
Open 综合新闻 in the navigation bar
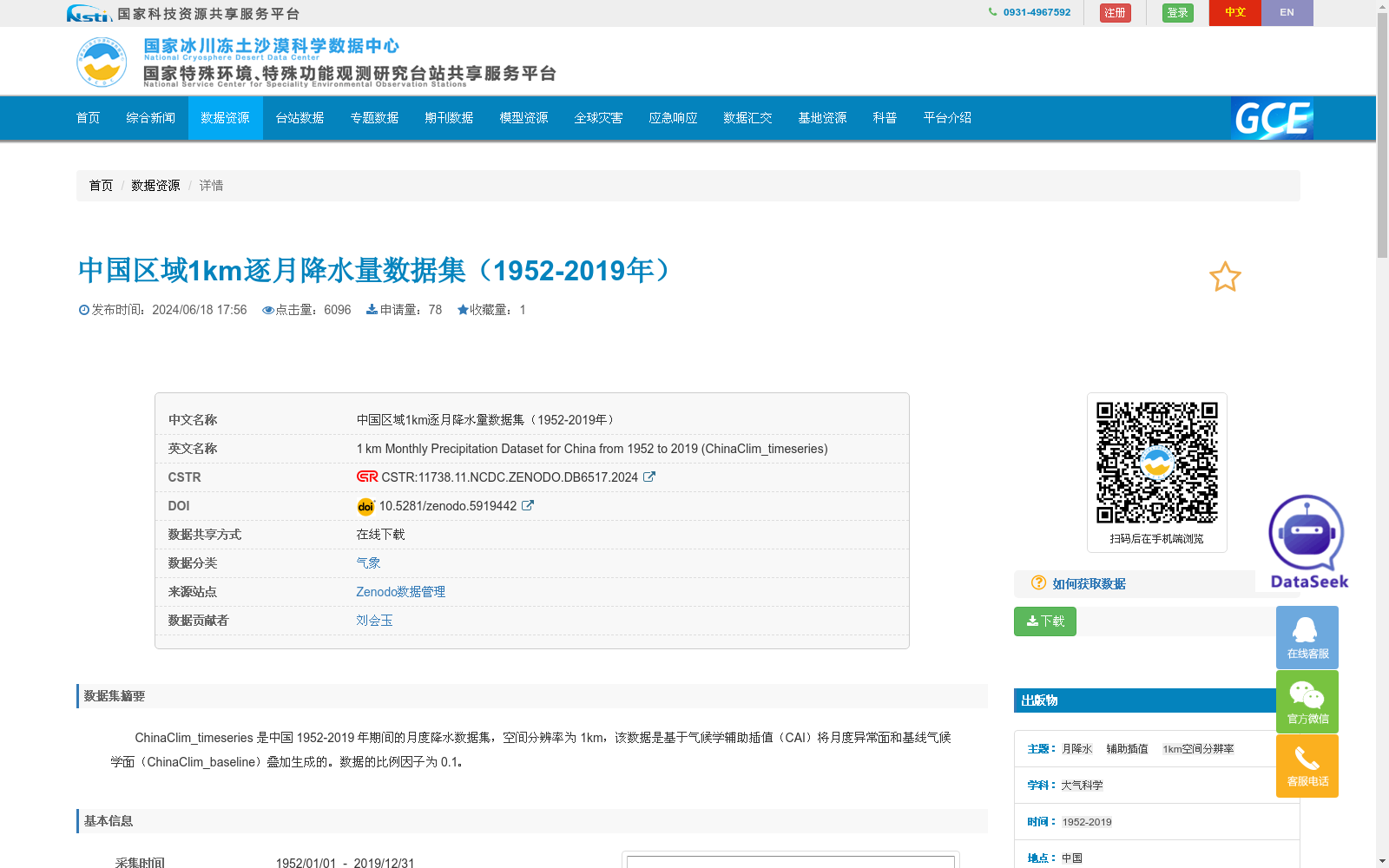tap(151, 118)
